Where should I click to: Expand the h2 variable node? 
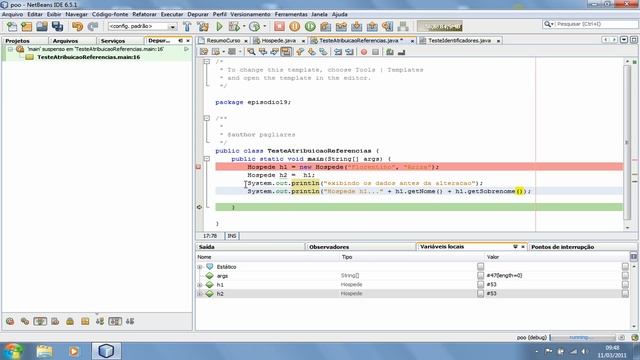click(200, 294)
